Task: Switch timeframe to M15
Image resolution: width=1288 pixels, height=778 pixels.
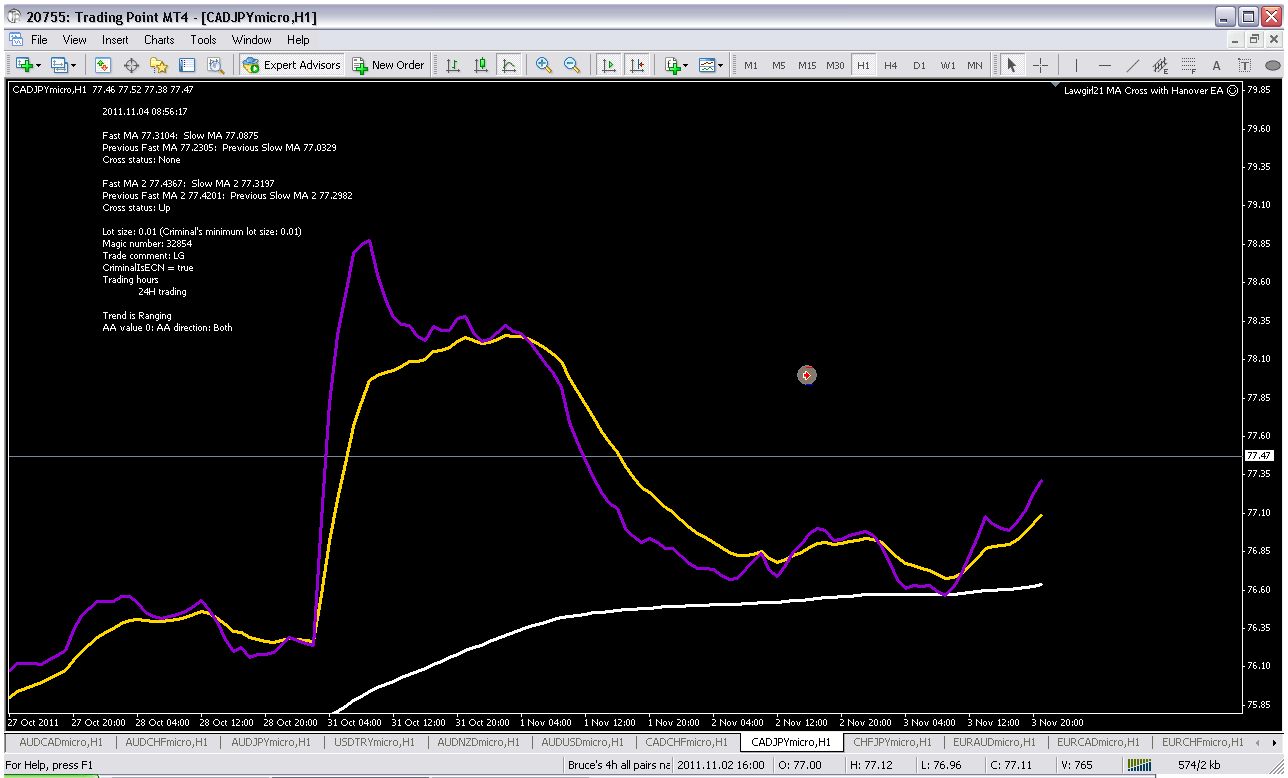Action: pyautogui.click(x=806, y=65)
